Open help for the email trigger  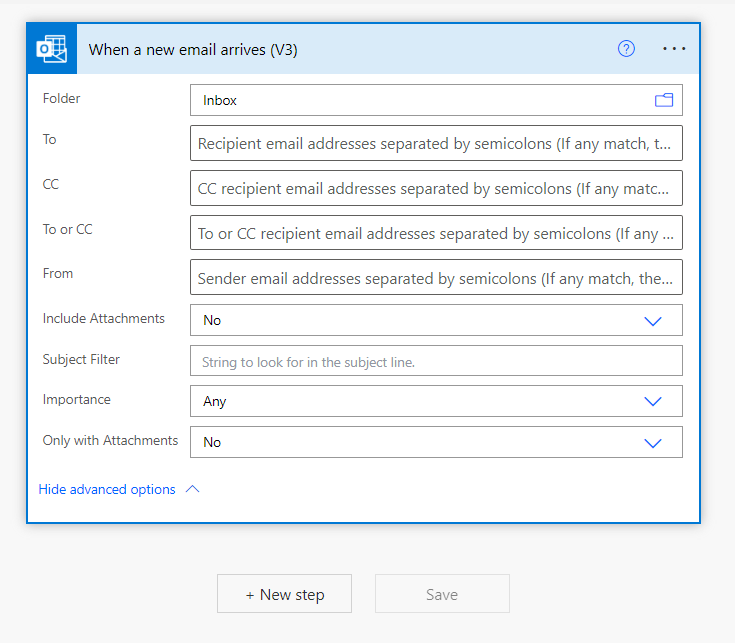tap(626, 48)
